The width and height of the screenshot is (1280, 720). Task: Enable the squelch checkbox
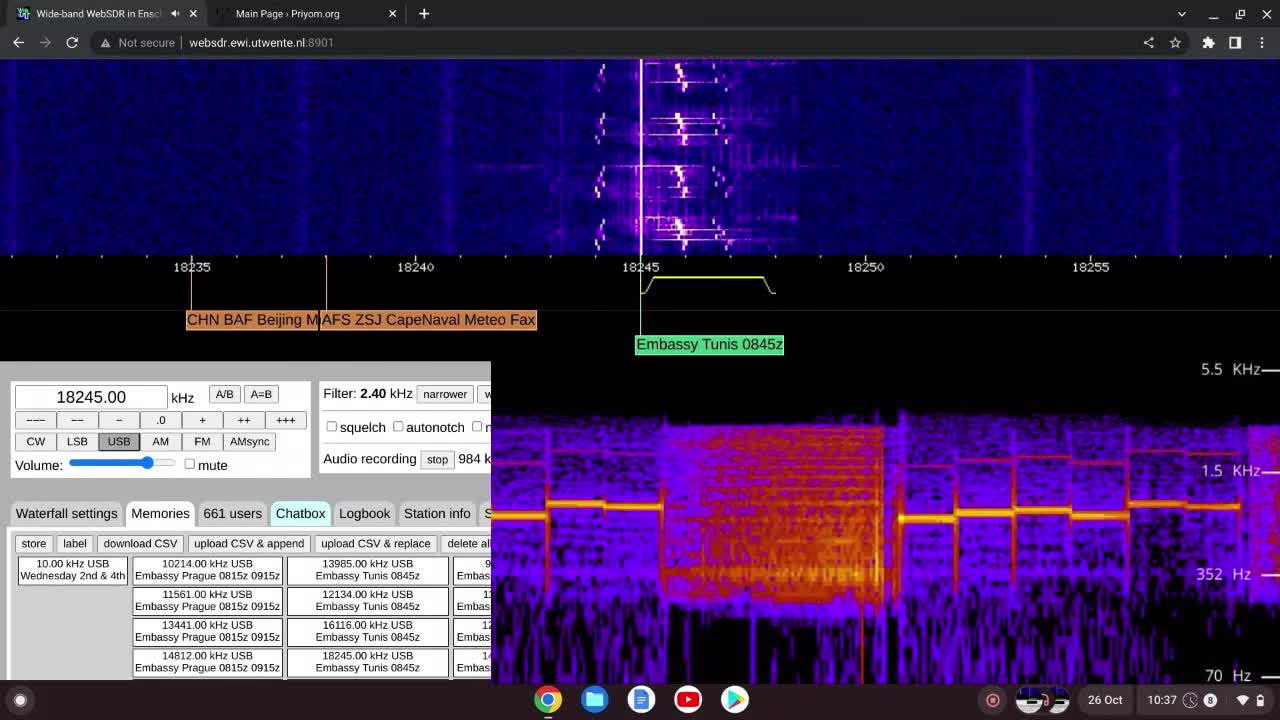click(x=331, y=426)
